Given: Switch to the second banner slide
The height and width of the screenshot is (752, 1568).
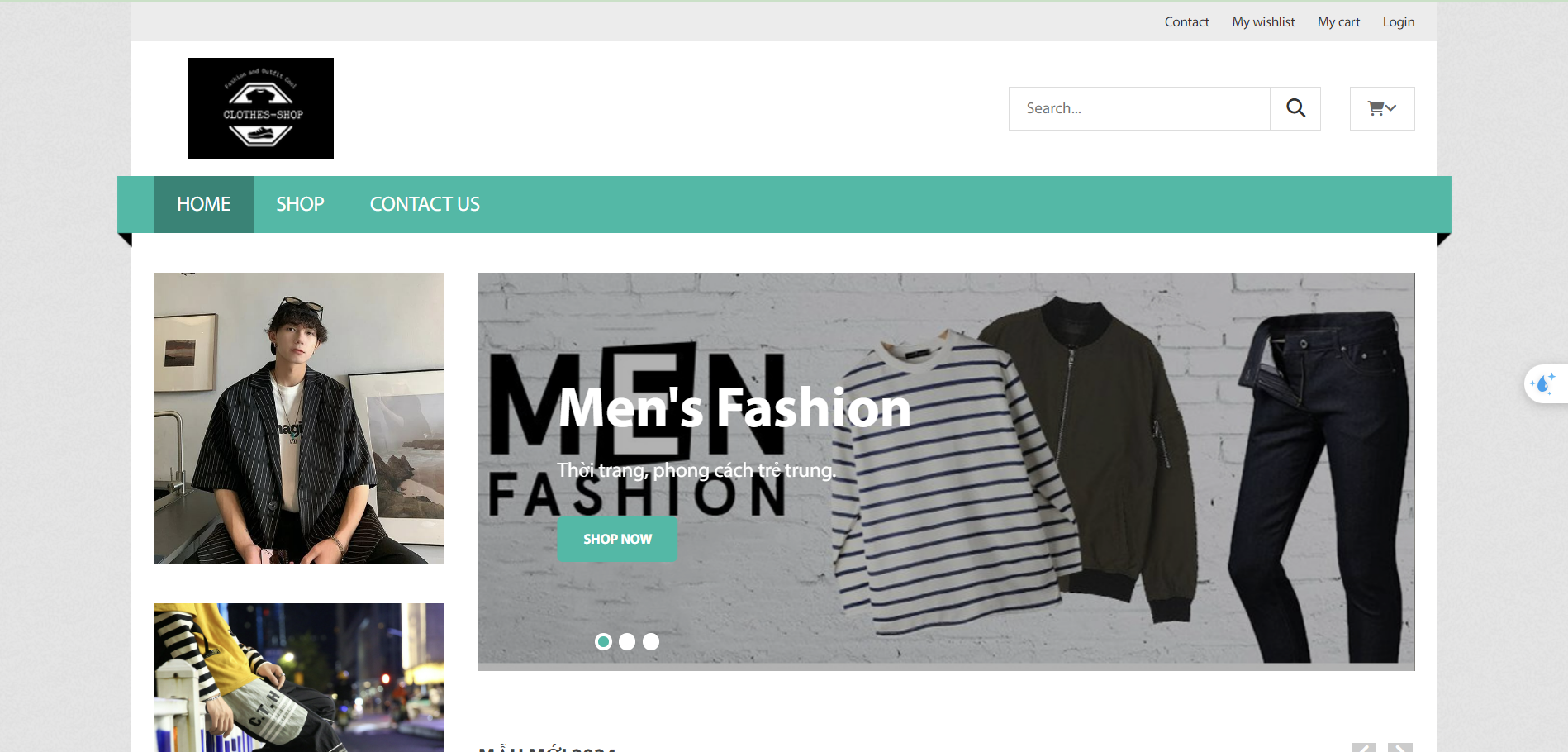Looking at the screenshot, I should (x=627, y=642).
